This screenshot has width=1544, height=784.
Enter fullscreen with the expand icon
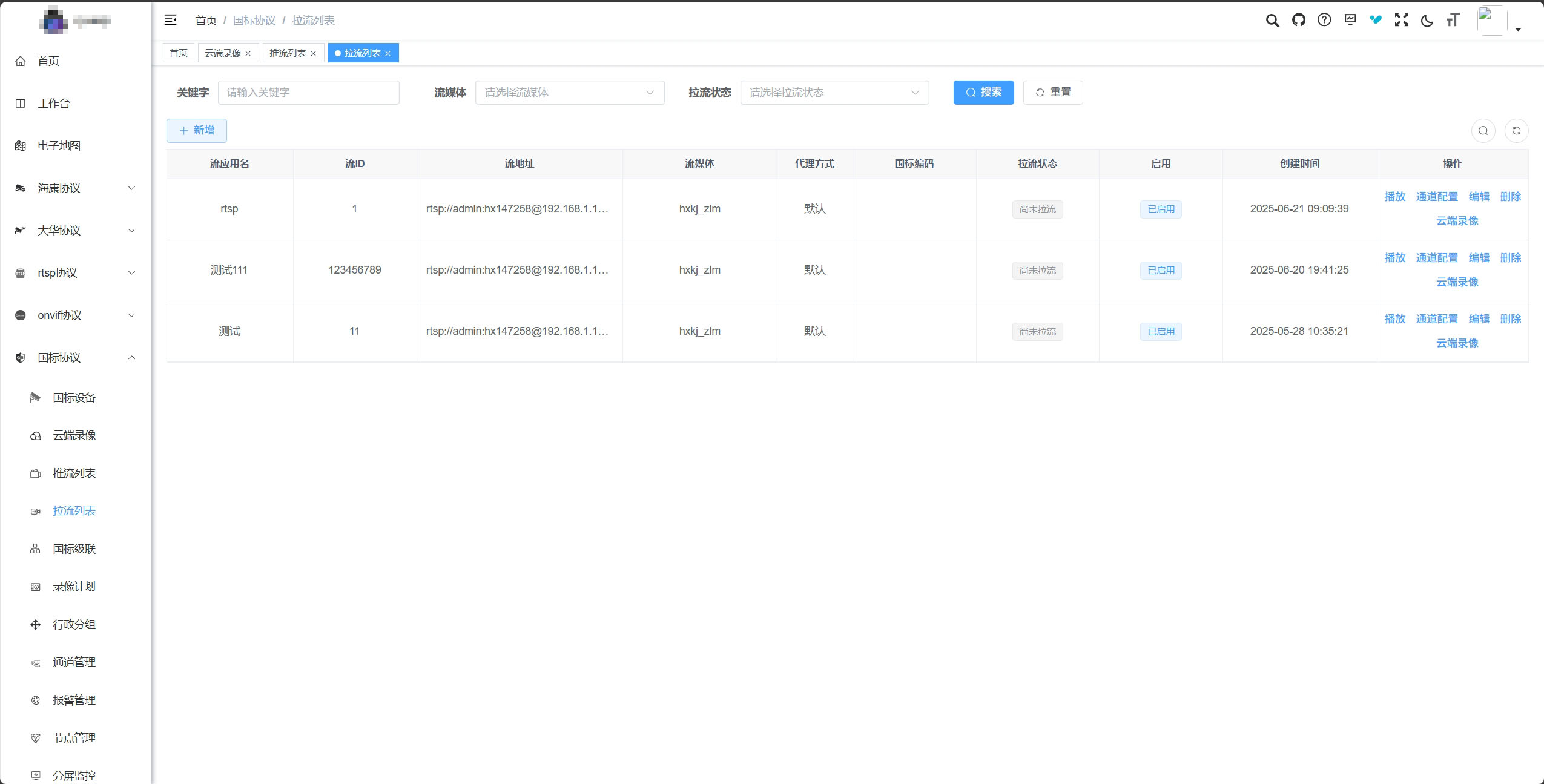click(1401, 20)
